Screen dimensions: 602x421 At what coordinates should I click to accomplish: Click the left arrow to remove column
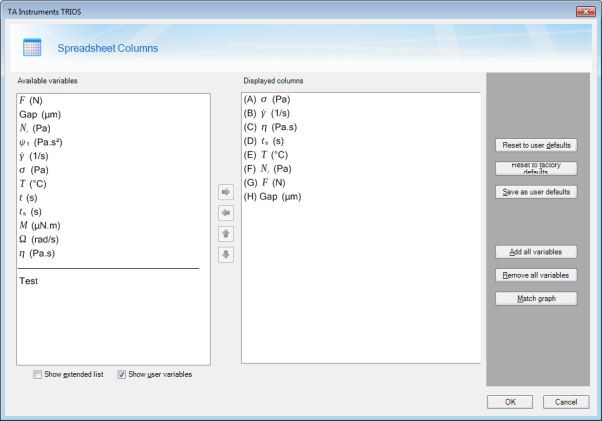click(x=226, y=213)
